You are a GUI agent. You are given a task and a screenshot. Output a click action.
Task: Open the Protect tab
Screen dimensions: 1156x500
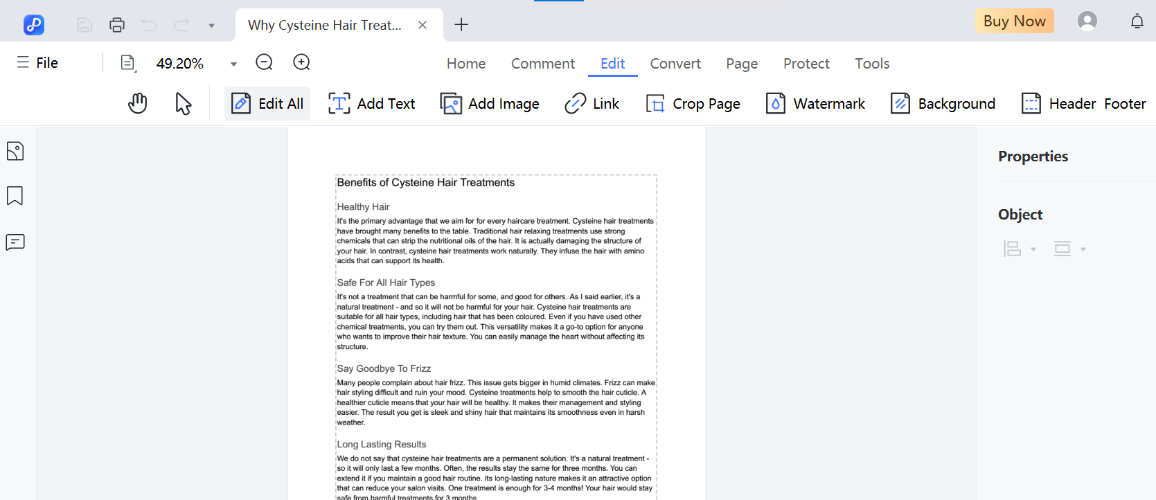807,63
